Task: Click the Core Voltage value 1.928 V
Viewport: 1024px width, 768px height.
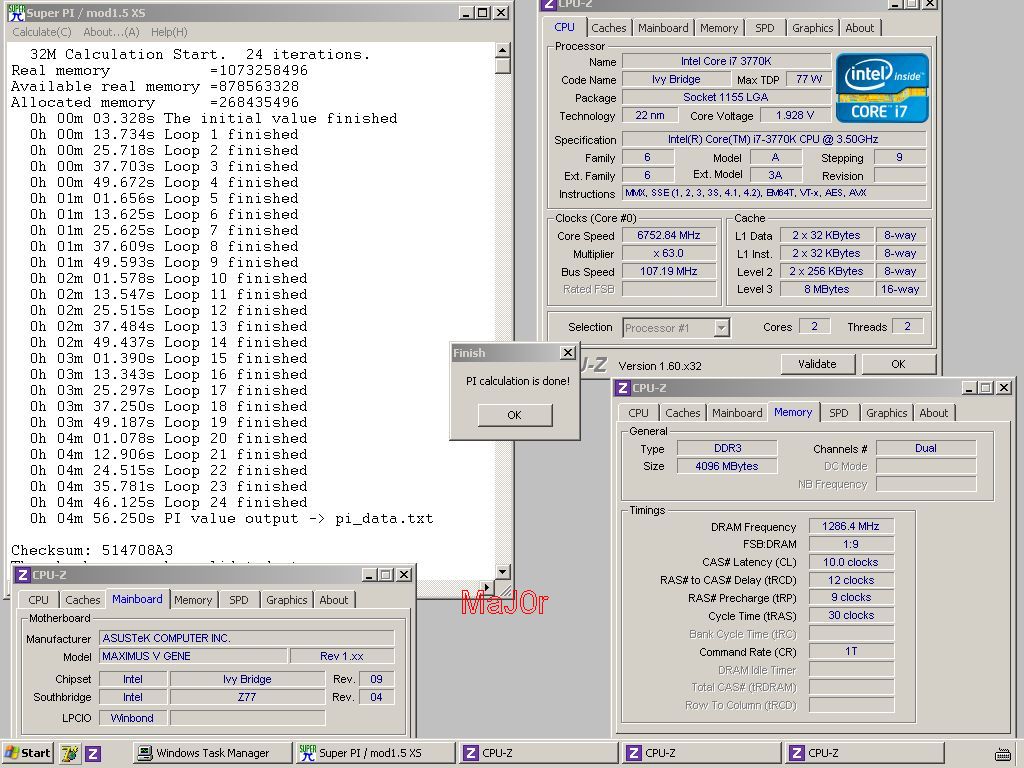Action: coord(795,116)
